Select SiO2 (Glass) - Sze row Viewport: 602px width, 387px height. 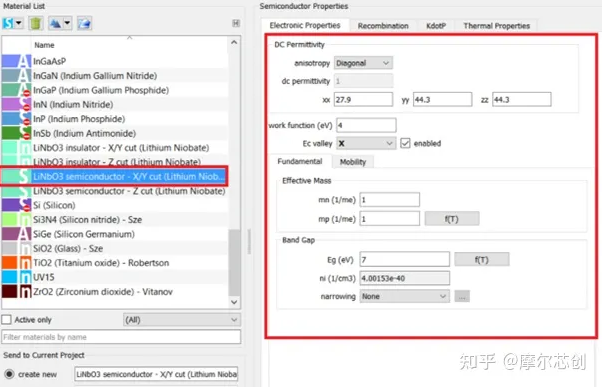coord(114,248)
